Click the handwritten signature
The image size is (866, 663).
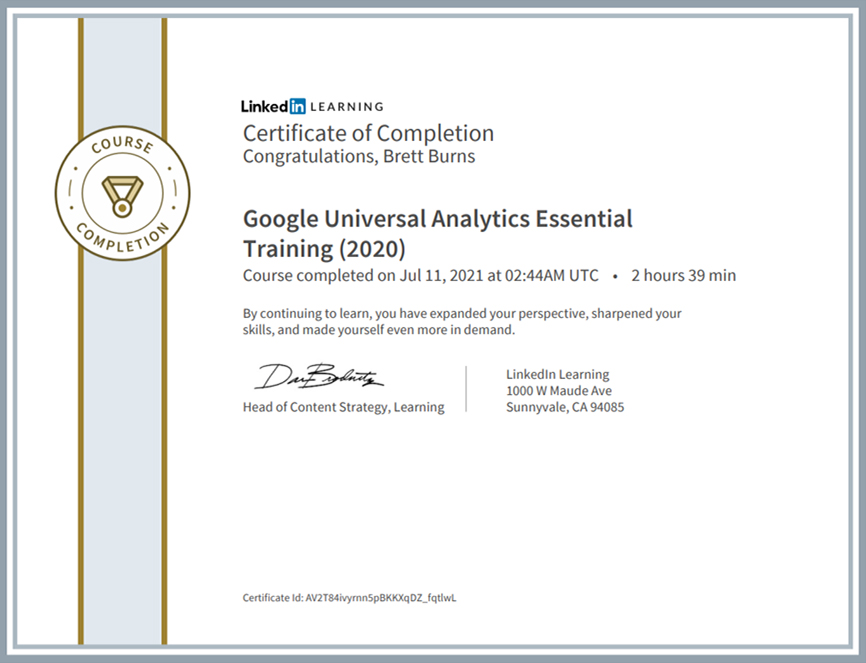319,377
